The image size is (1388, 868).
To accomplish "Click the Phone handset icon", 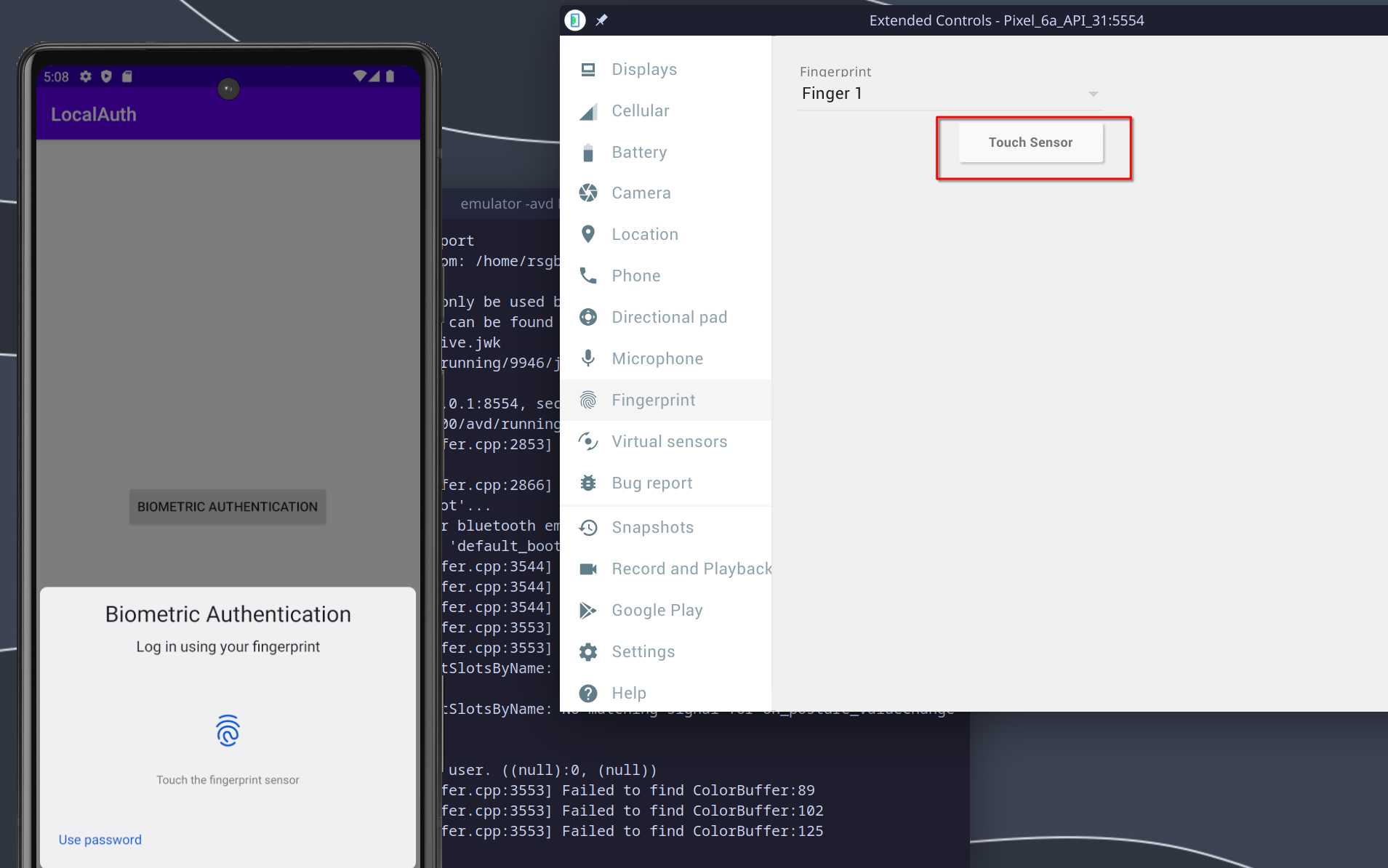I will (588, 276).
